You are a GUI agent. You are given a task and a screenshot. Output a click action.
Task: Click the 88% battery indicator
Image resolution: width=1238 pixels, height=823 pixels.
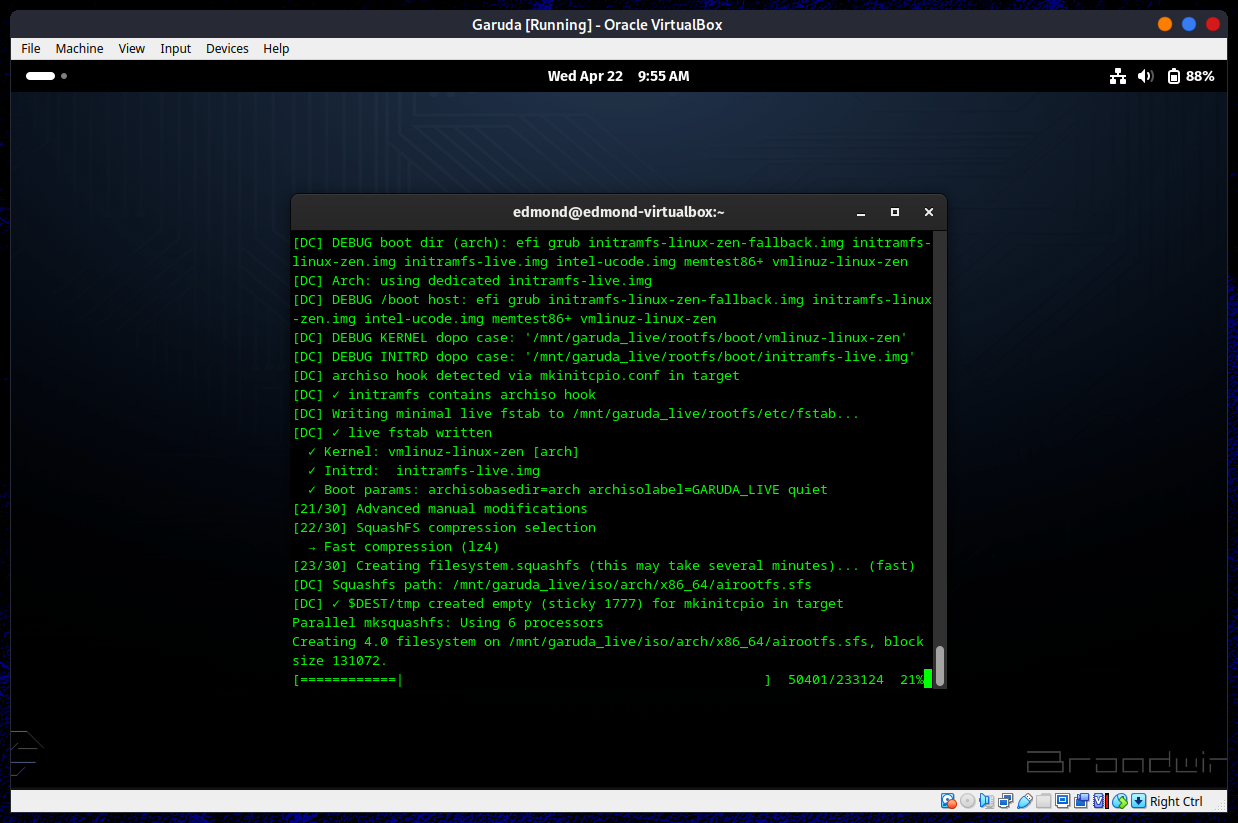coord(1190,76)
